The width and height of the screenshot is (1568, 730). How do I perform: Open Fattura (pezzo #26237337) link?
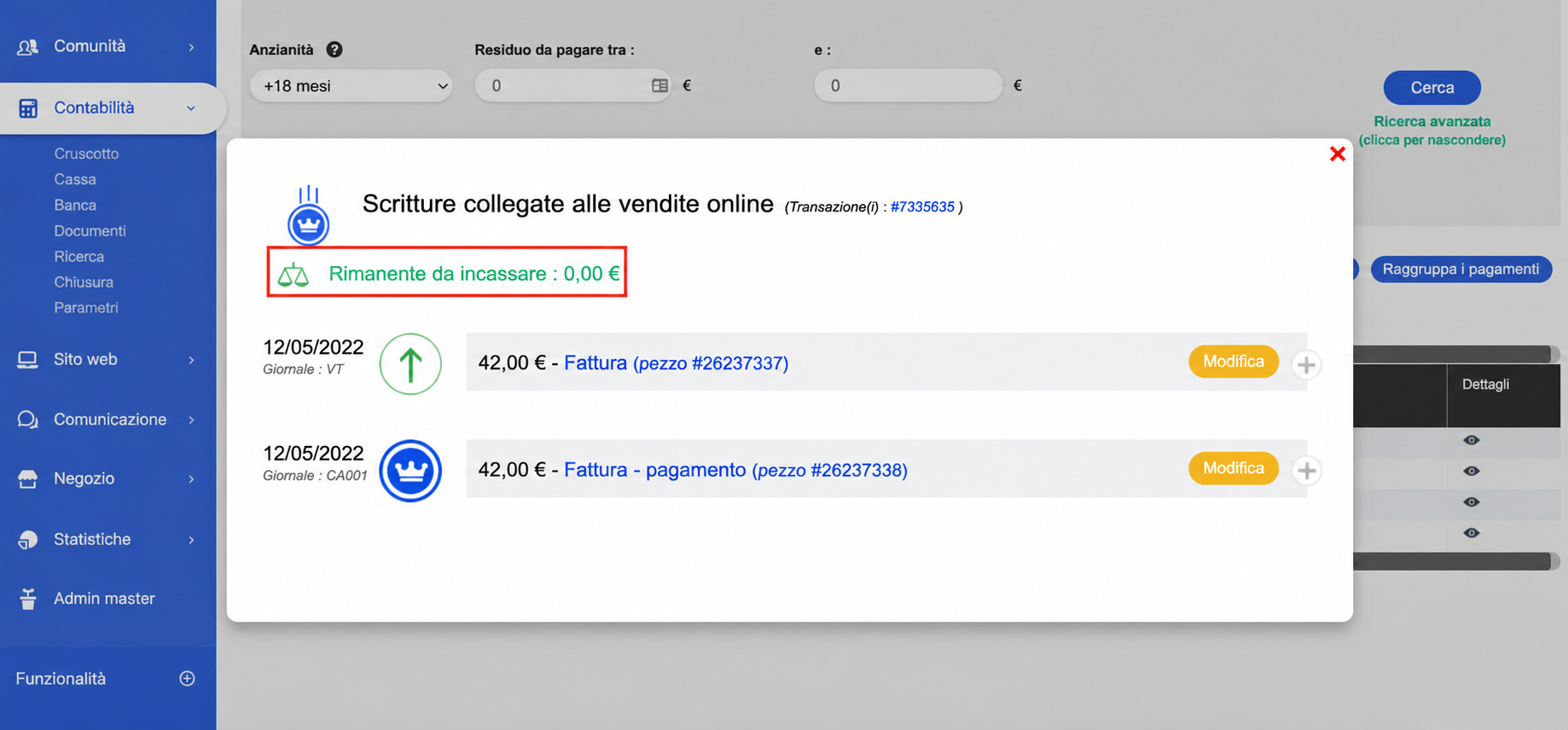coord(676,362)
